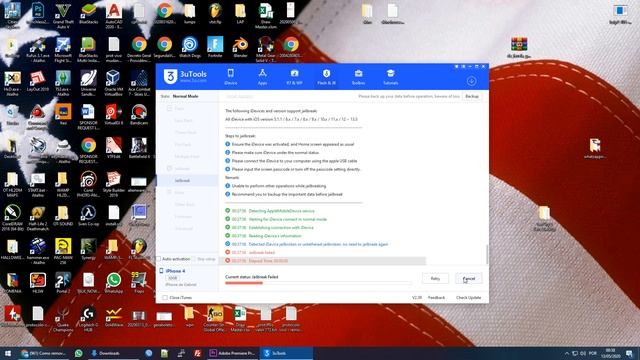Open Quake Champions desktop icon

(x=63, y=318)
